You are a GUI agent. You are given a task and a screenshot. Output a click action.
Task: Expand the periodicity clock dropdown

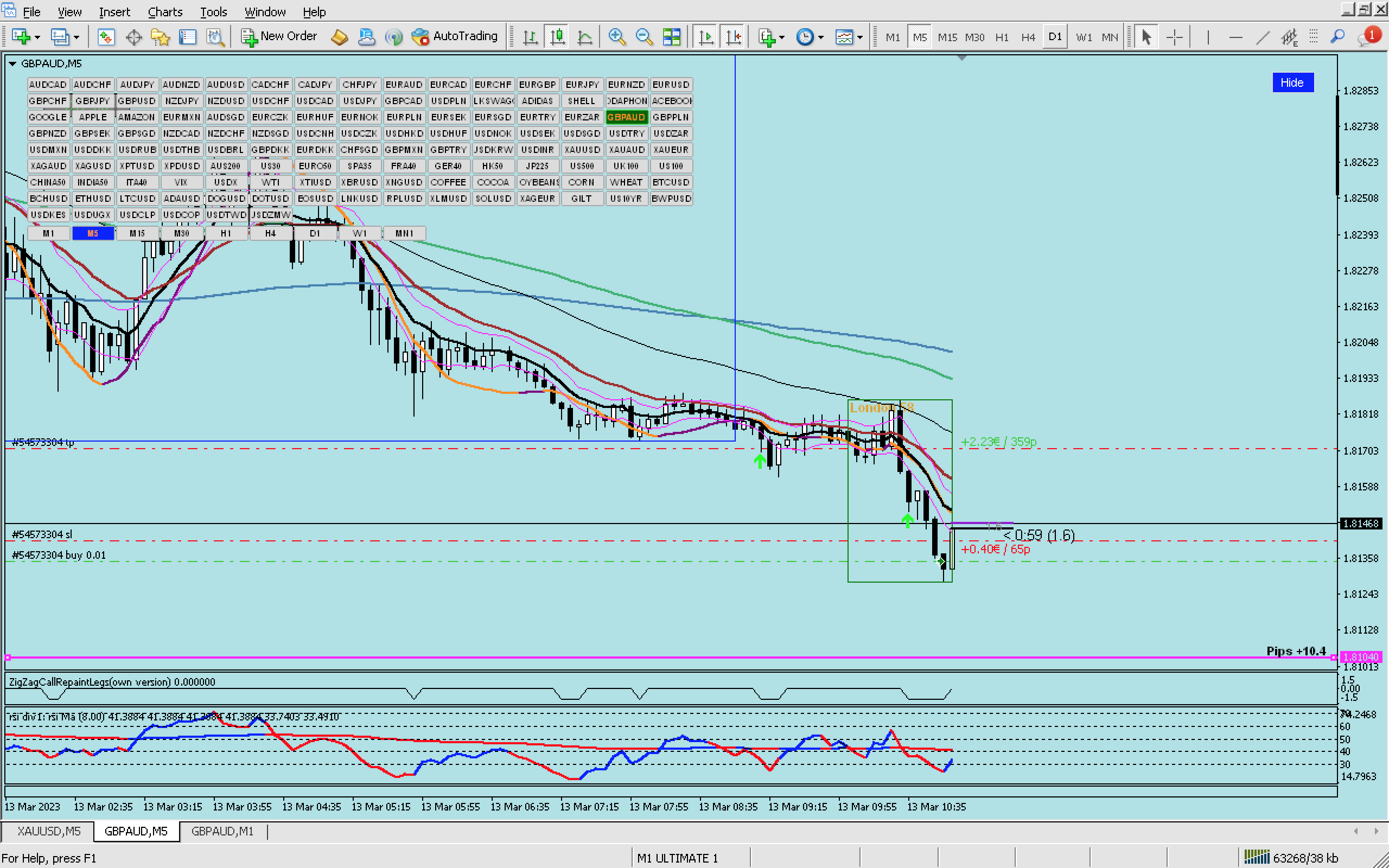(x=821, y=37)
